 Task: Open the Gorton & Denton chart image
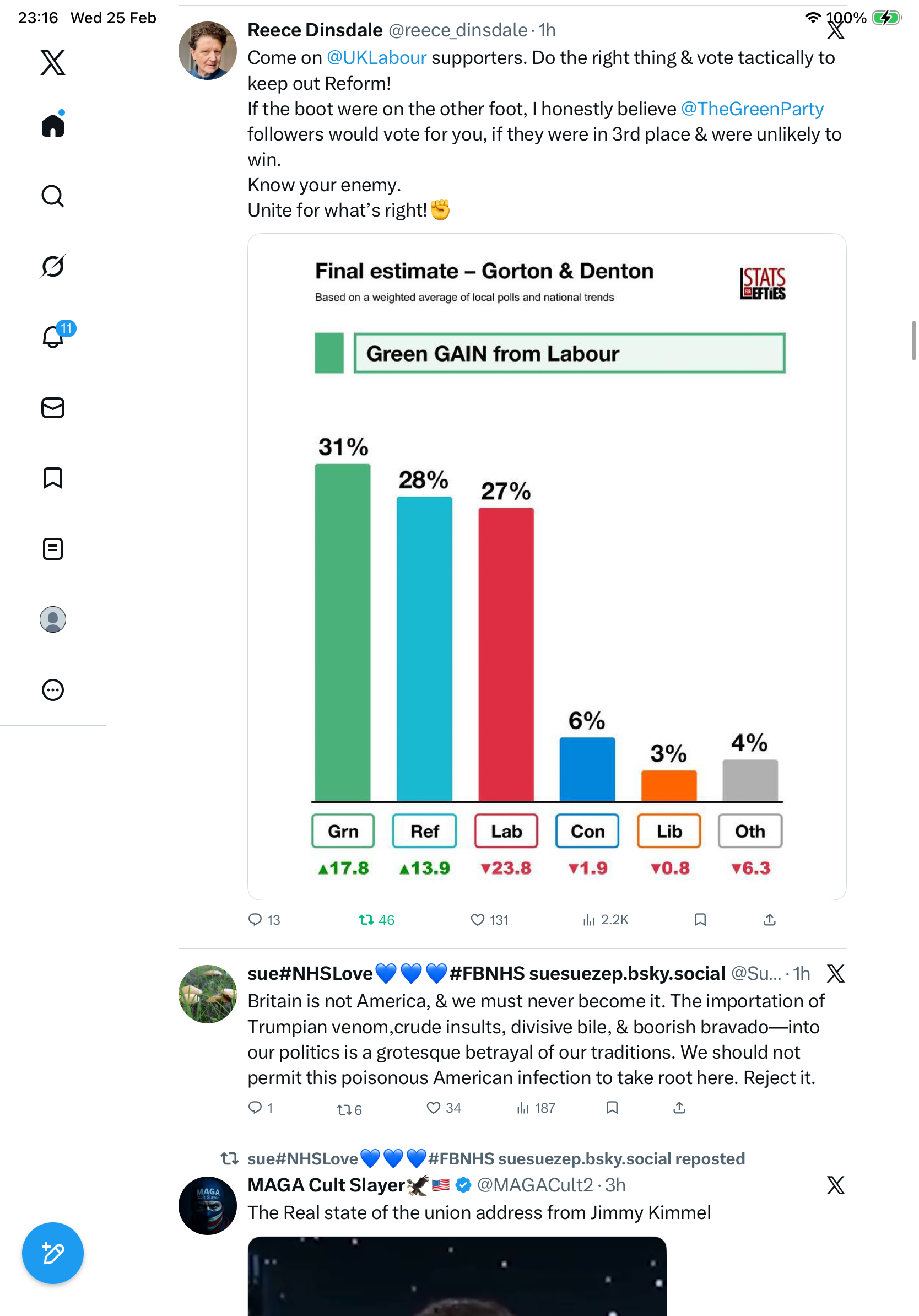click(x=547, y=567)
